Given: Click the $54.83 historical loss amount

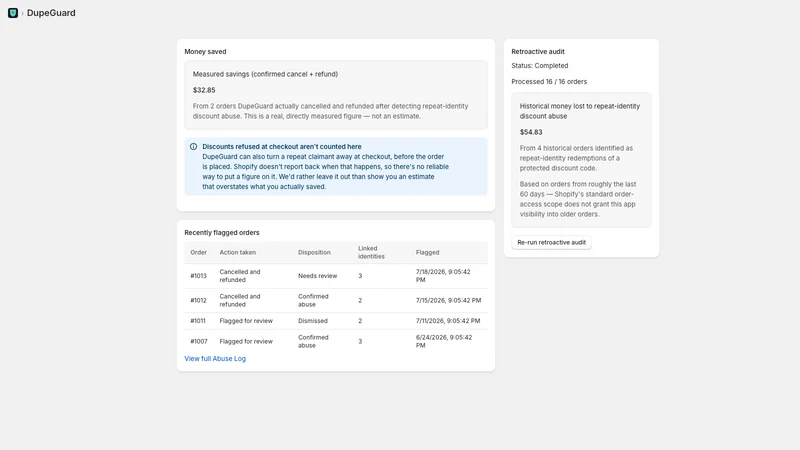Looking at the screenshot, I should [531, 132].
